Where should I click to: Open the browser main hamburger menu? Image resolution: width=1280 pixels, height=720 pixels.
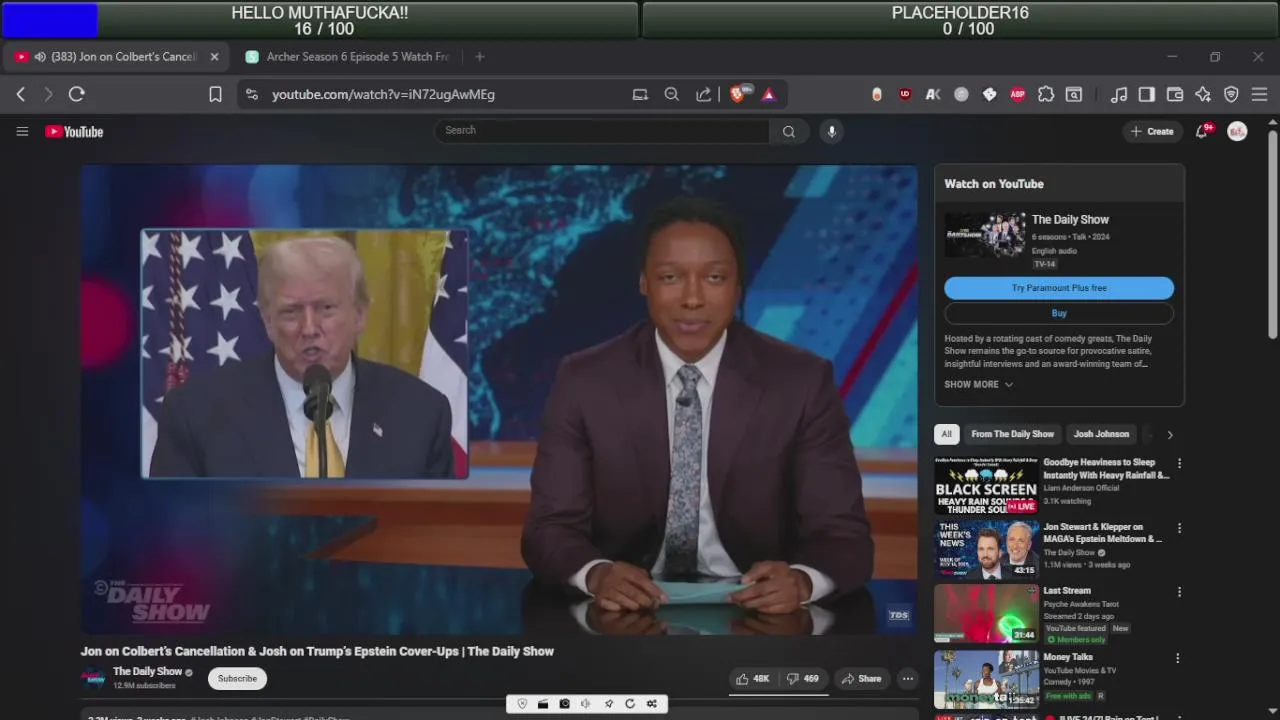click(x=1259, y=94)
